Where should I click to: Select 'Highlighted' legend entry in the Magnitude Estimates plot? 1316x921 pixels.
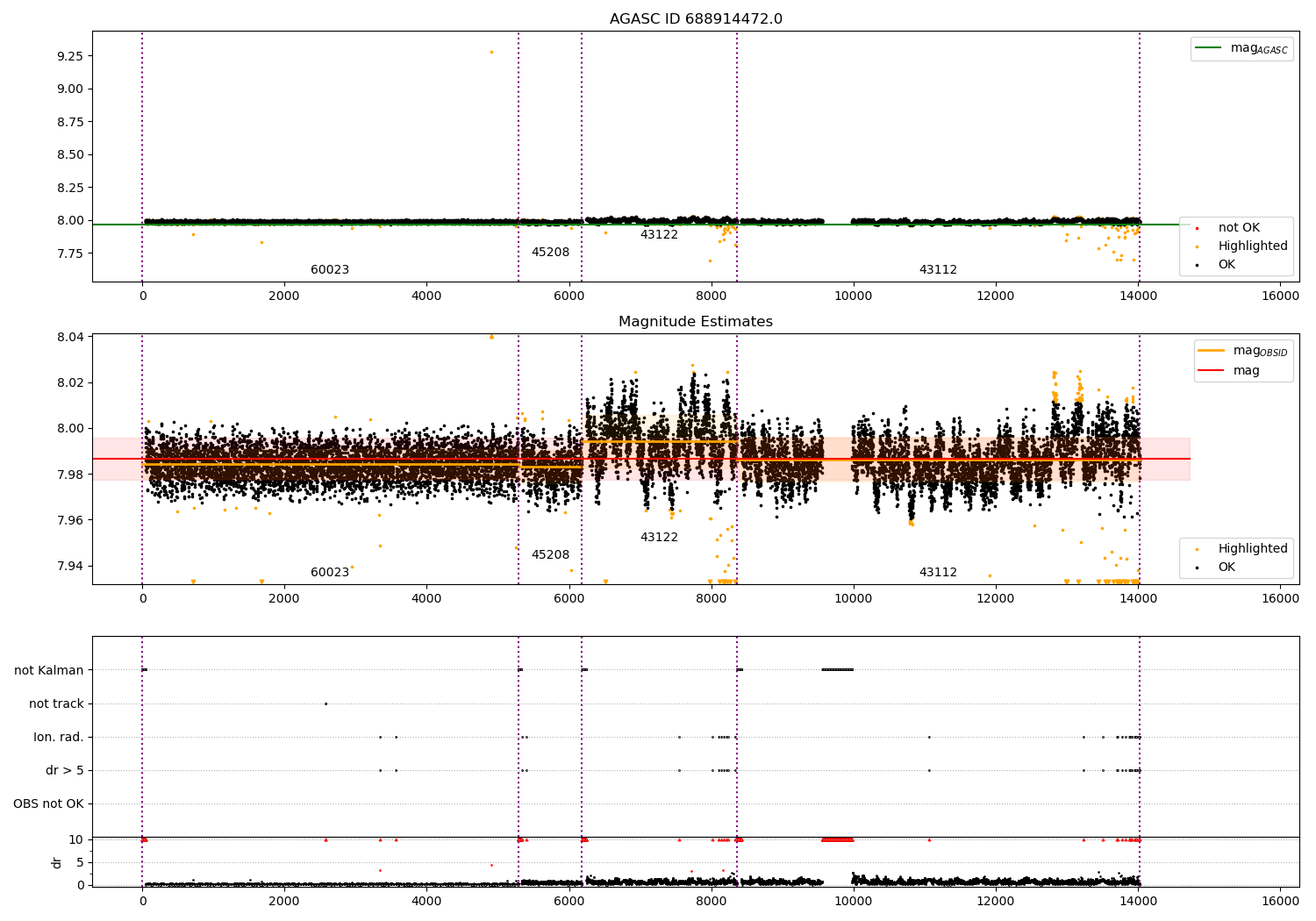(1253, 549)
